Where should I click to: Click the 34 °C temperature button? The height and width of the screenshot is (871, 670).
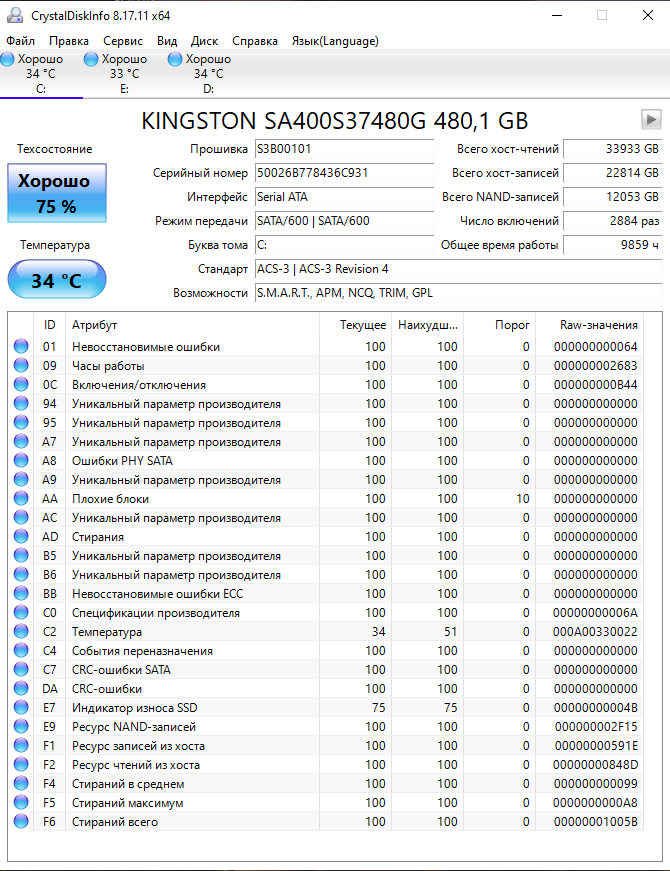56,280
